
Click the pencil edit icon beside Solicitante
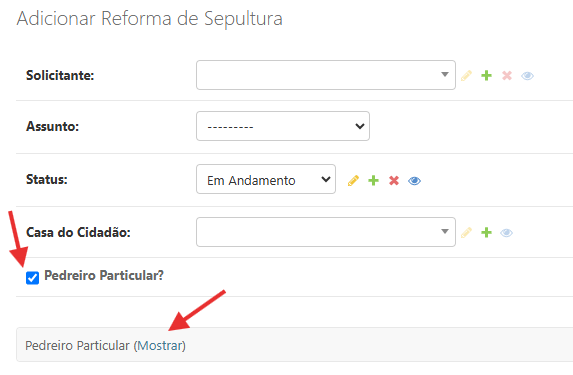(466, 76)
